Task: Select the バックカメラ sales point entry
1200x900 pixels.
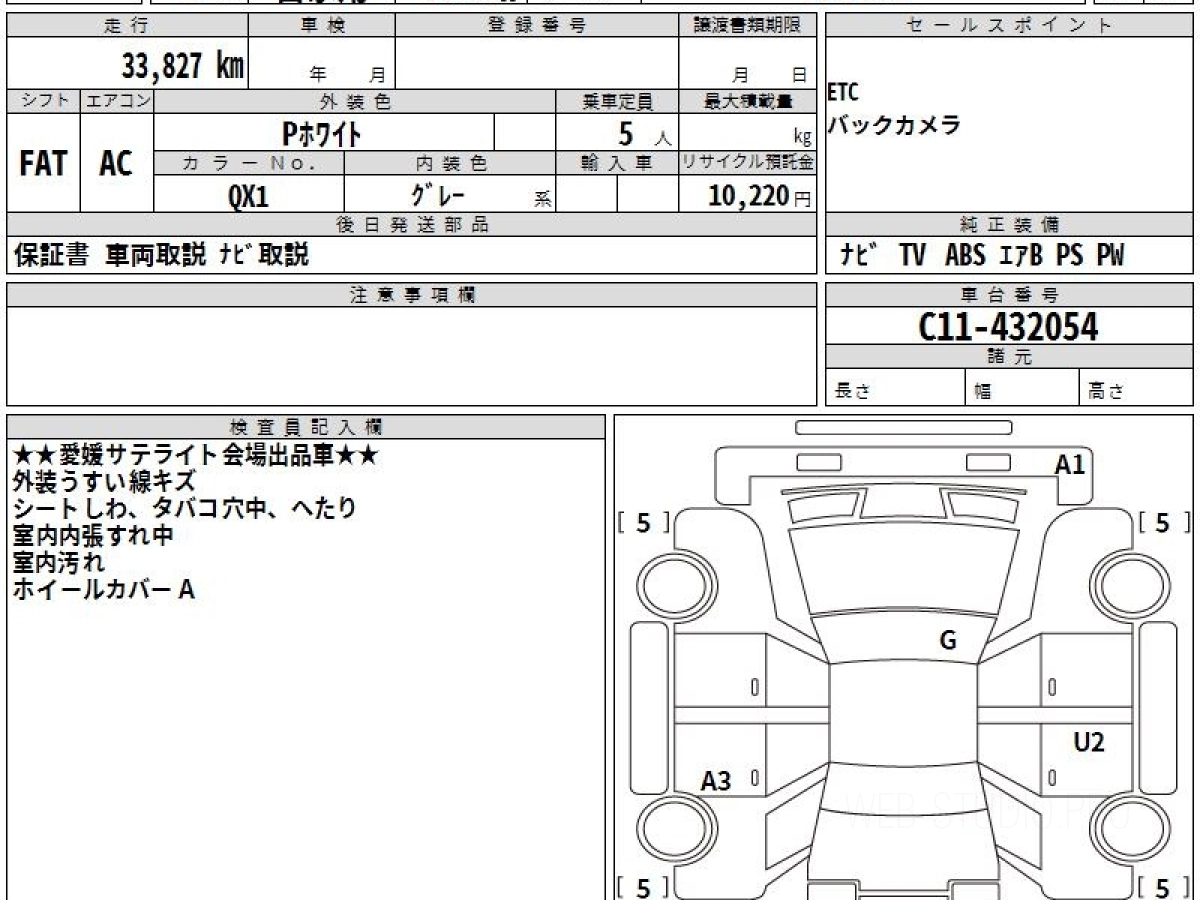Action: 894,126
